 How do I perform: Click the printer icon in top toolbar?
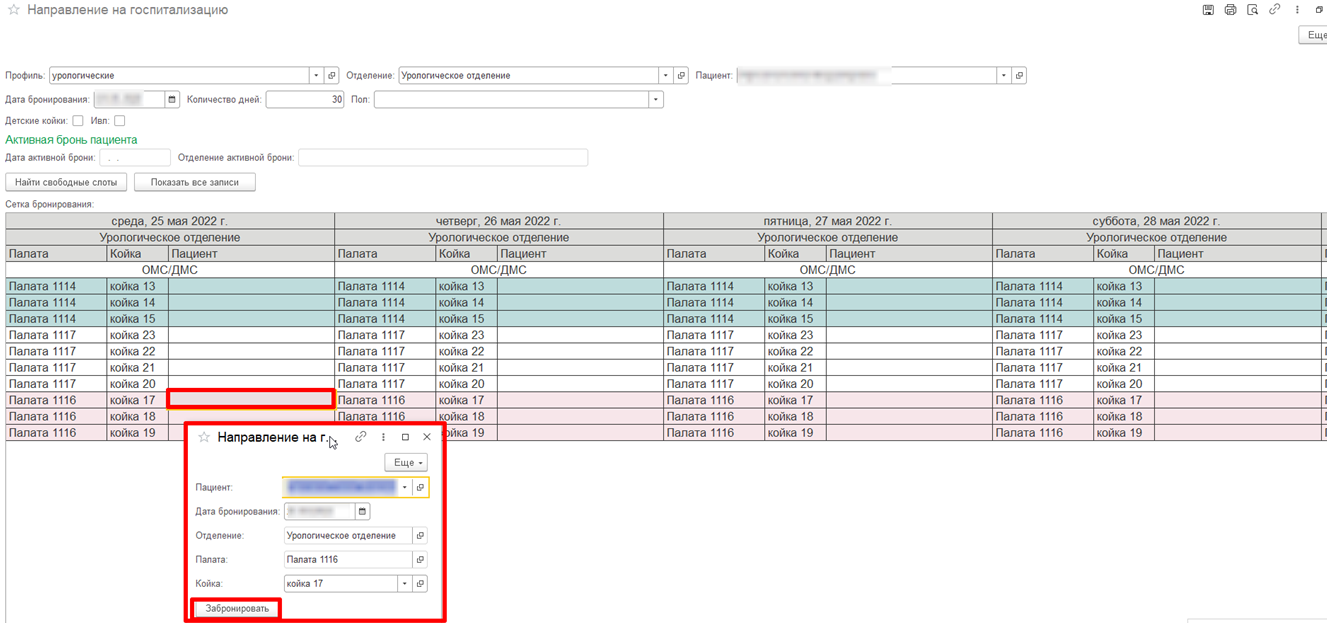click(x=1230, y=10)
